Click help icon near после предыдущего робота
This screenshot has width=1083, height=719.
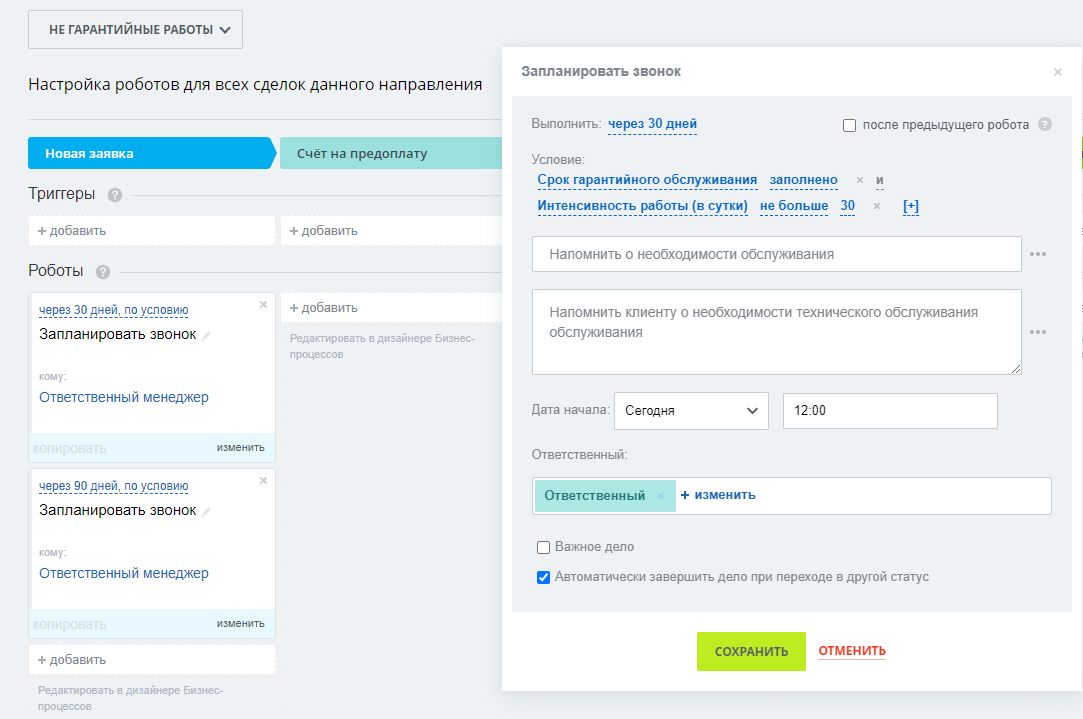point(1045,125)
